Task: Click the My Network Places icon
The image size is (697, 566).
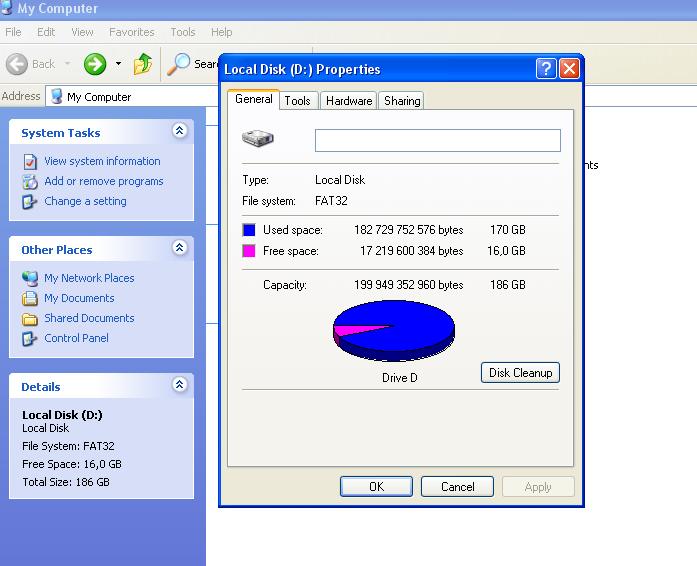Action: [30, 278]
